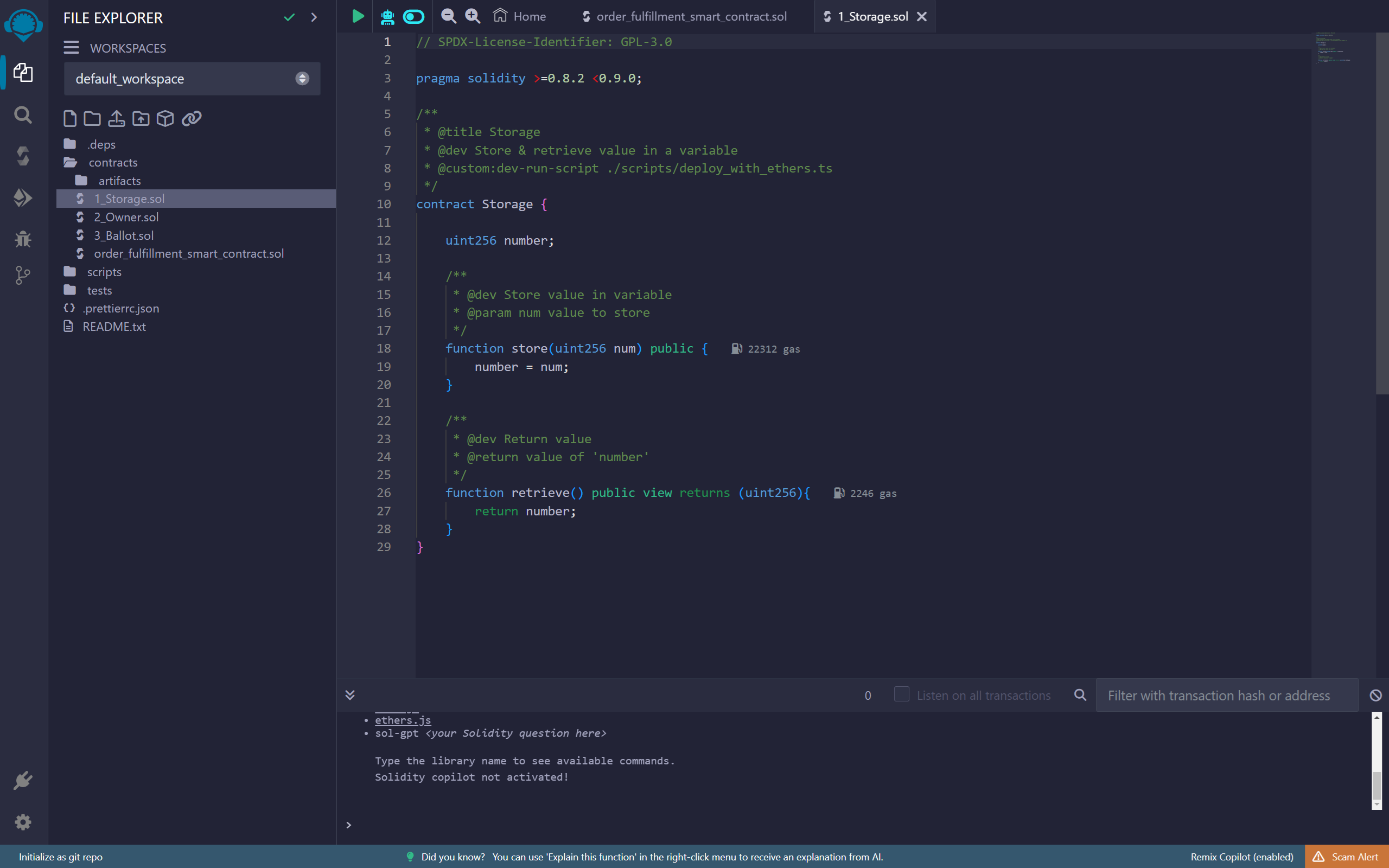Select the File Explorer sidebar icon

[x=23, y=72]
